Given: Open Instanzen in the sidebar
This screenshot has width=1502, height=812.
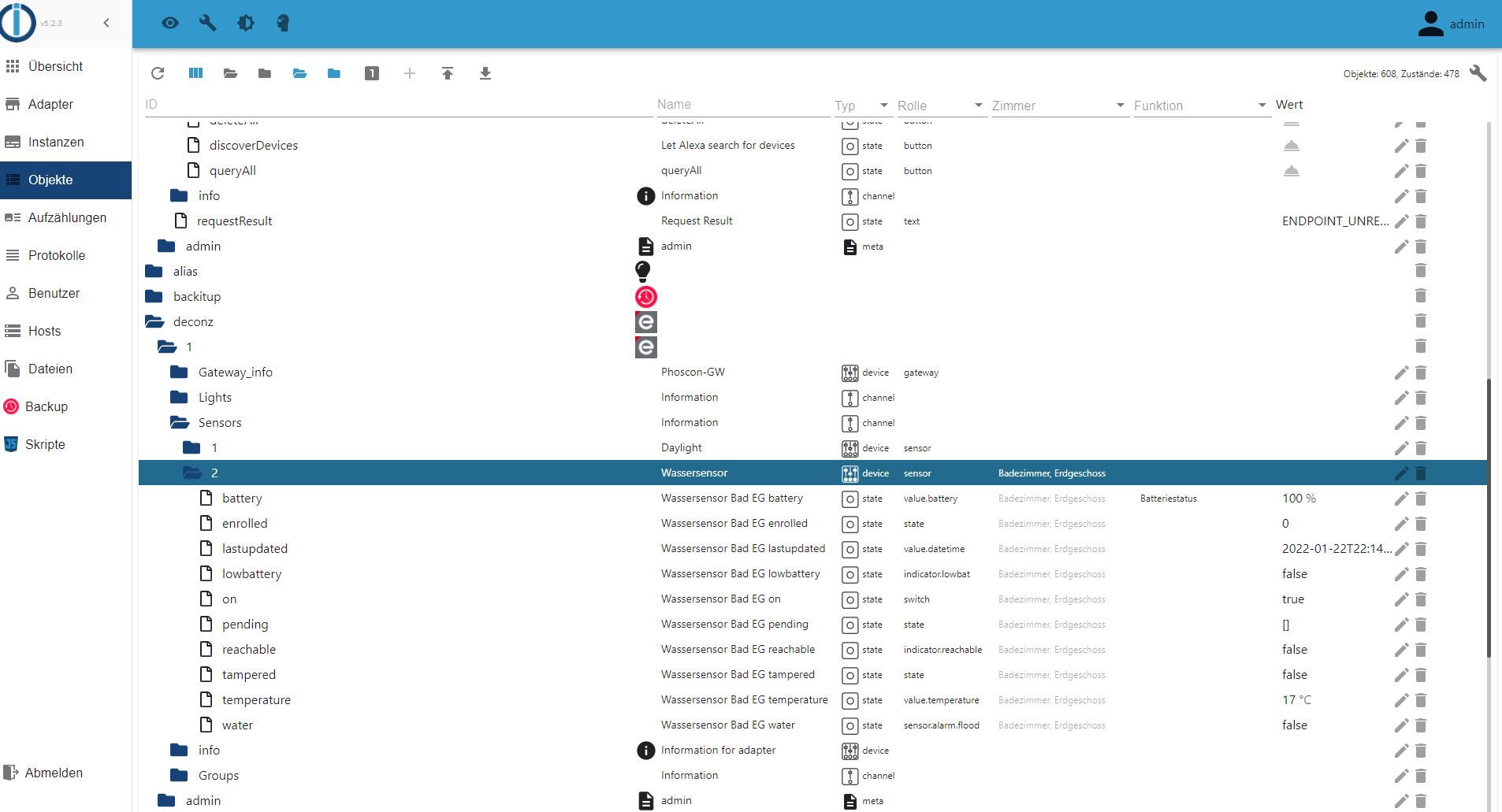Looking at the screenshot, I should pos(66,142).
